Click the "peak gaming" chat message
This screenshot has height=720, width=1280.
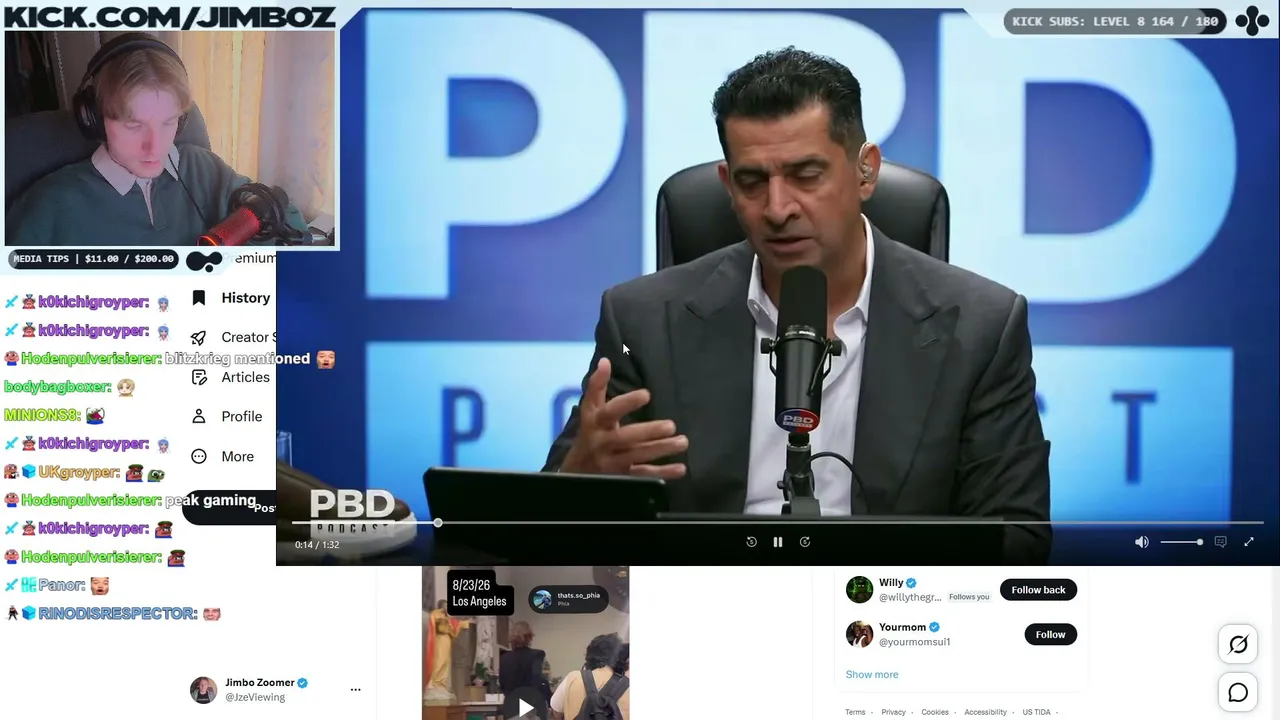(210, 500)
